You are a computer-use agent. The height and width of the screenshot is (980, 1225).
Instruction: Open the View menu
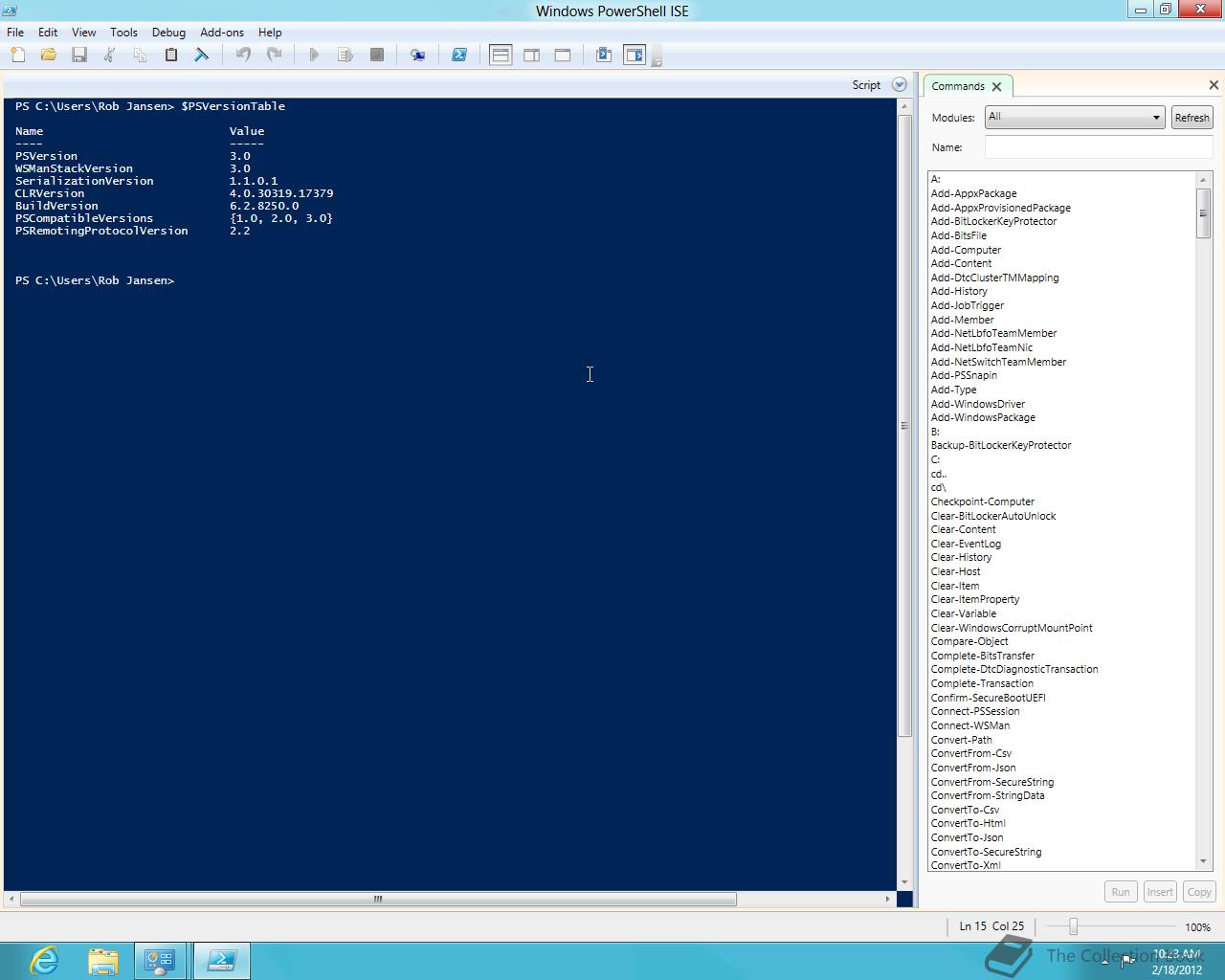[83, 32]
